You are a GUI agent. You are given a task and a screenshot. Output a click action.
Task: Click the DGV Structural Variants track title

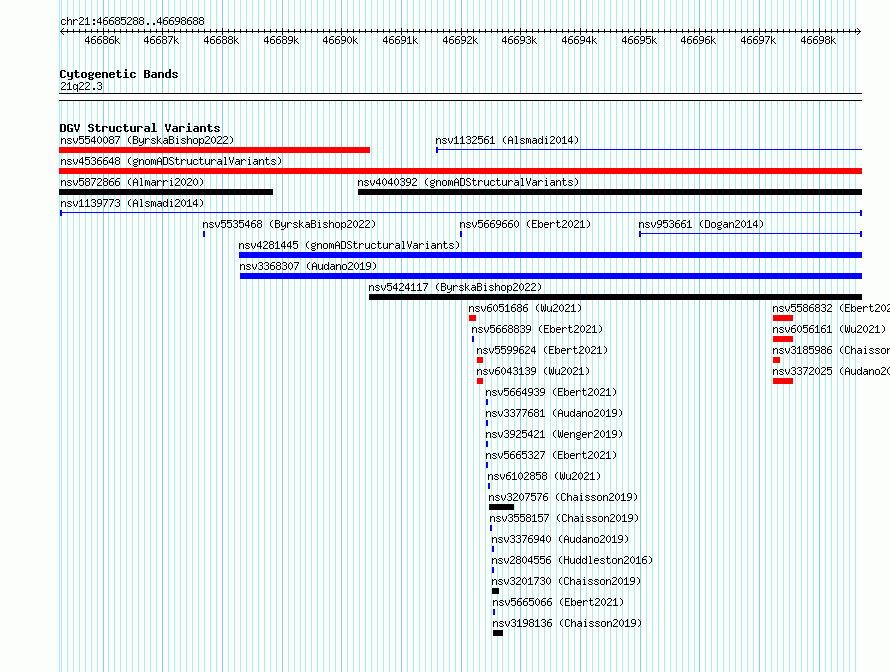point(139,128)
